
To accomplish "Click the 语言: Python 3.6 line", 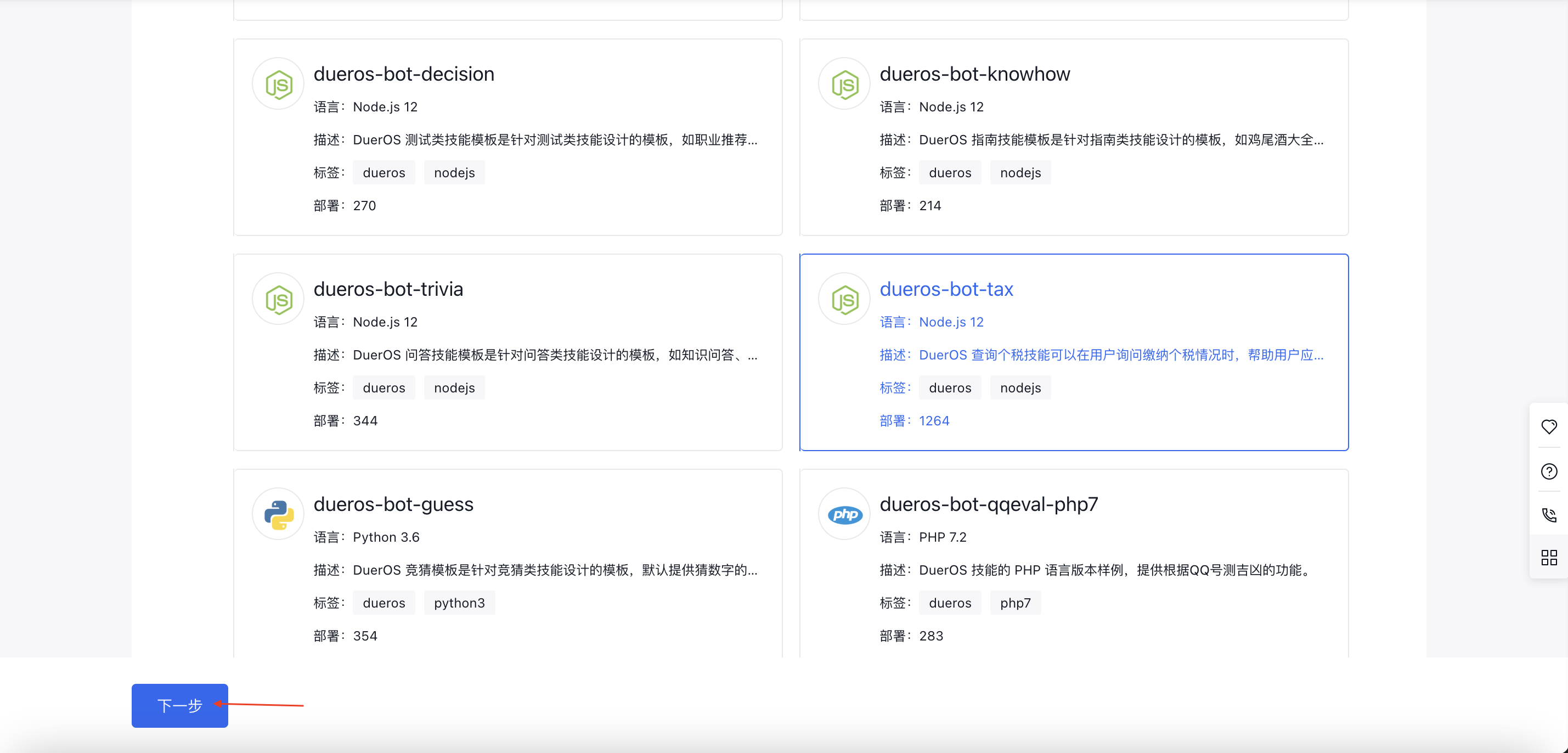I will pos(366,537).
